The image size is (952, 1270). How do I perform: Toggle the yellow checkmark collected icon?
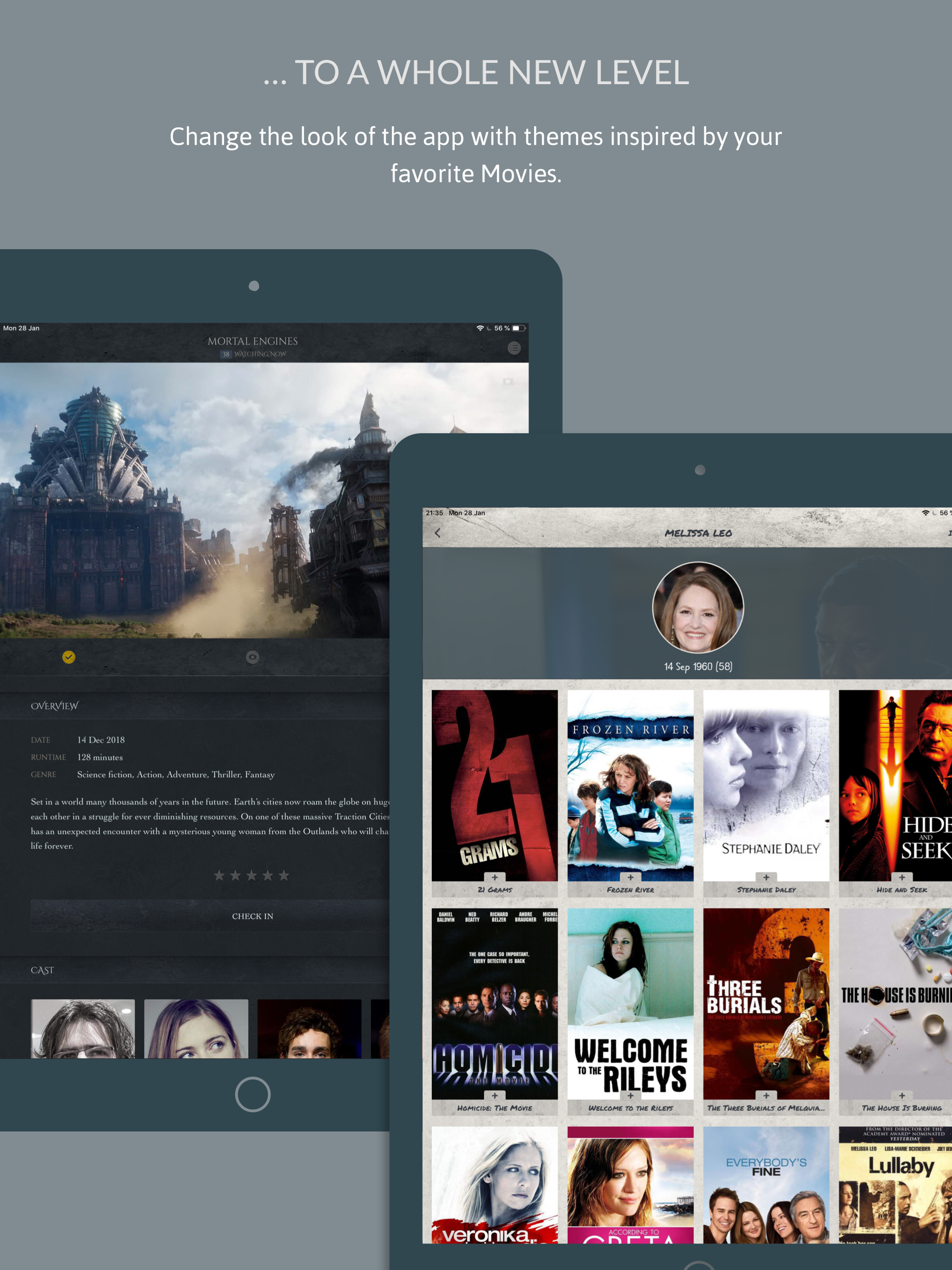pos(69,657)
